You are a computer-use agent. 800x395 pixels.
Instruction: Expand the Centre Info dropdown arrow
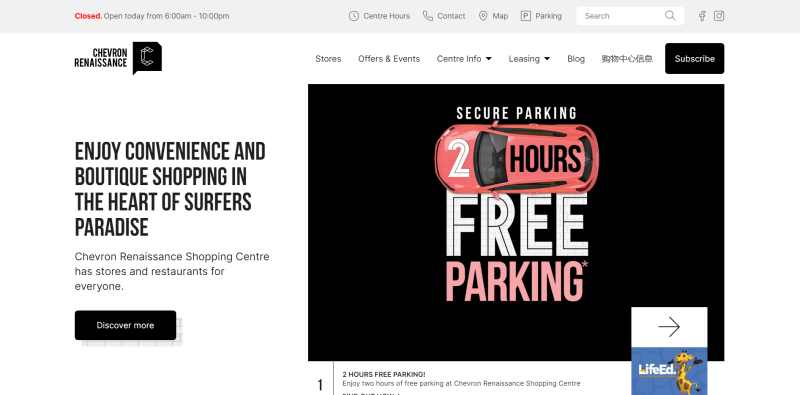[x=489, y=59]
